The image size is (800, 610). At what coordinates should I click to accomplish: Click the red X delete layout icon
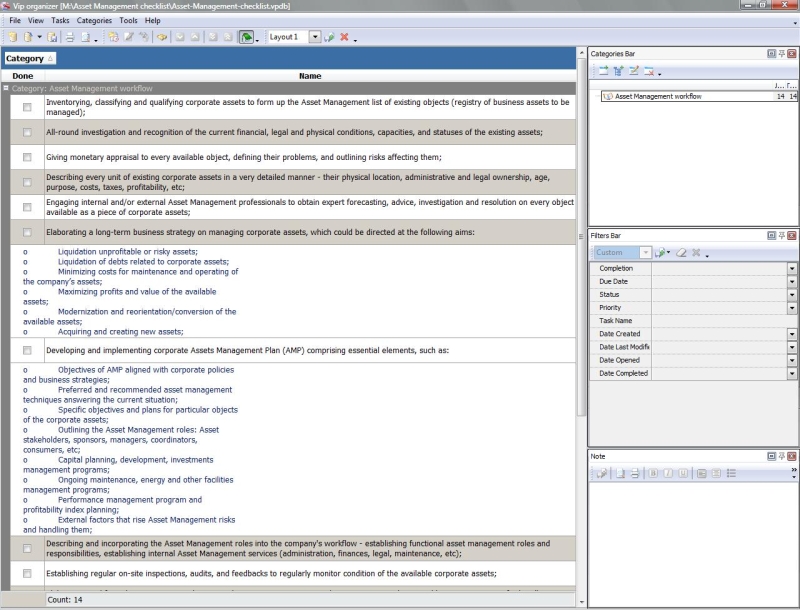pos(344,37)
